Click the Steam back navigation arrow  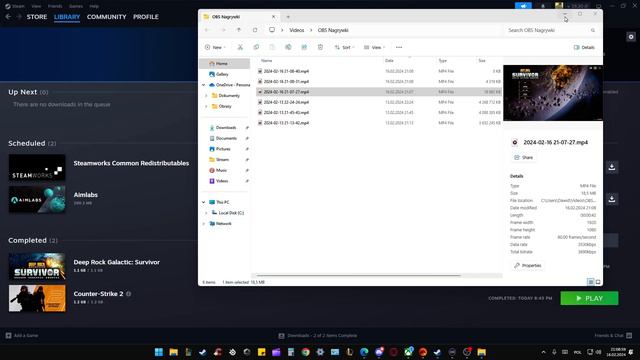[x=8, y=17]
